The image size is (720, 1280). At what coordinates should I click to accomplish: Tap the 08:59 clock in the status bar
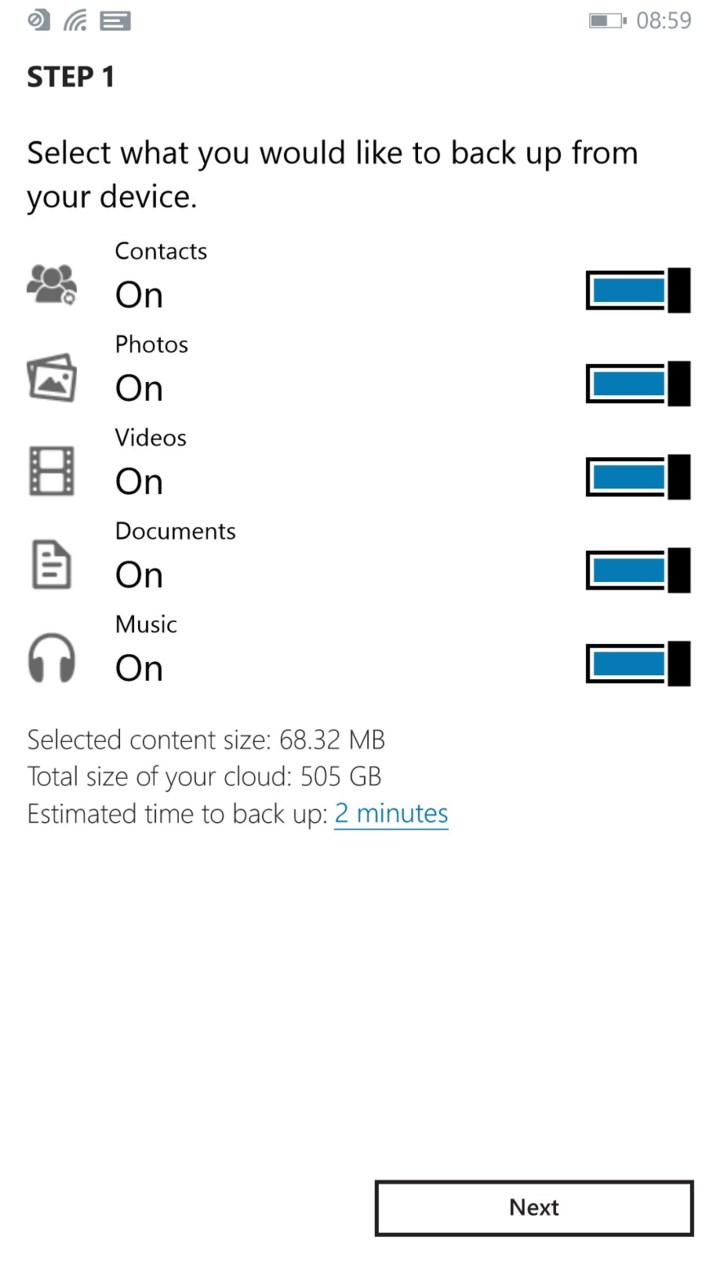pyautogui.click(x=664, y=20)
